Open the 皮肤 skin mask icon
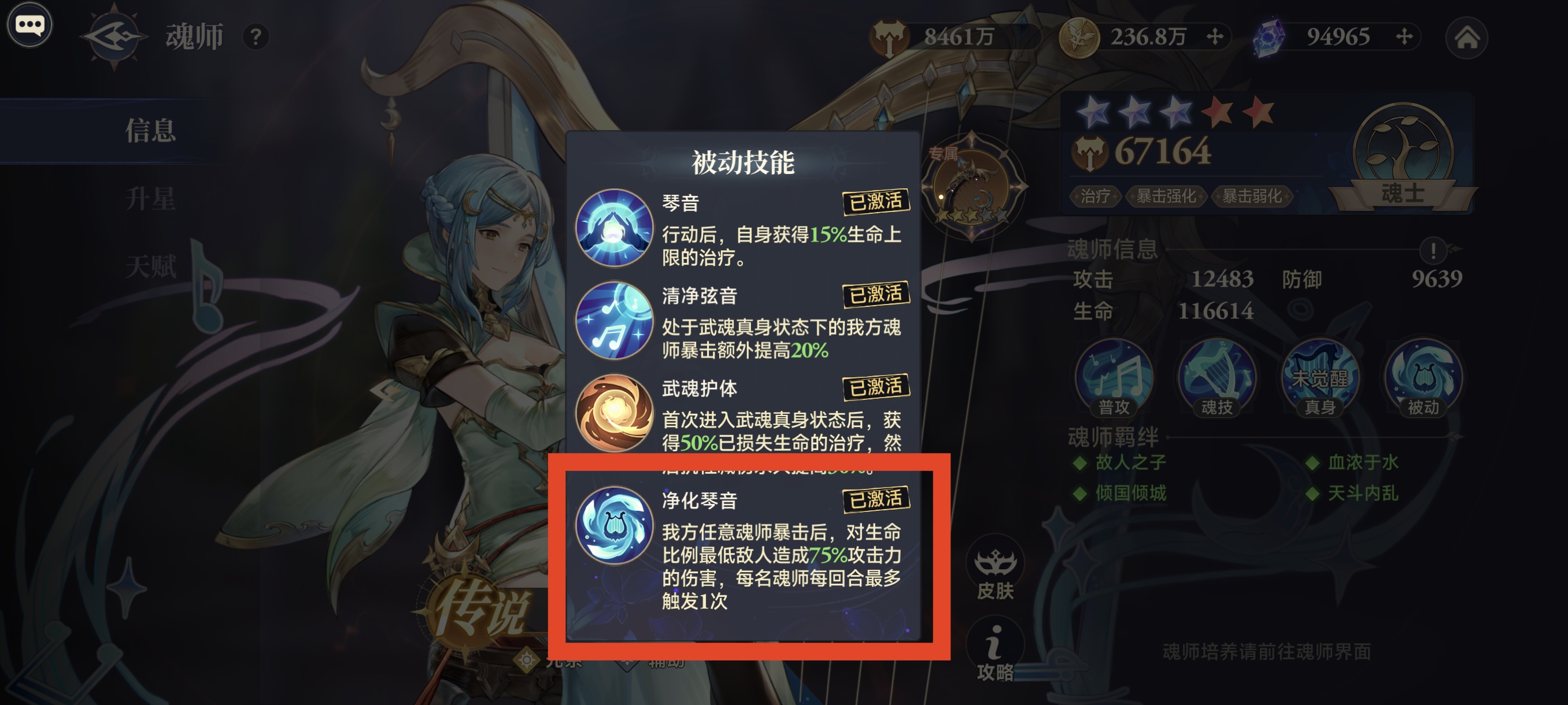This screenshot has height=705, width=1568. (995, 569)
